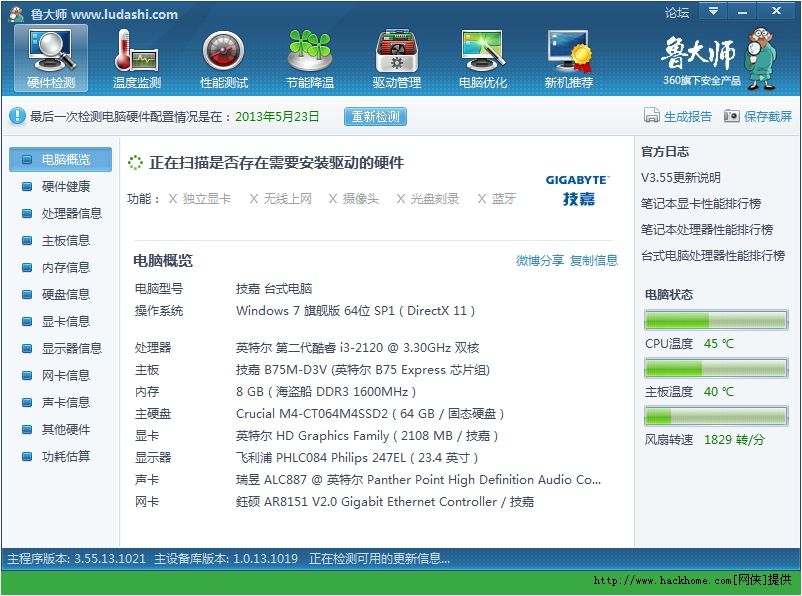Open the 温度监测 temperature monitor
The height and width of the screenshot is (596, 802).
point(137,58)
